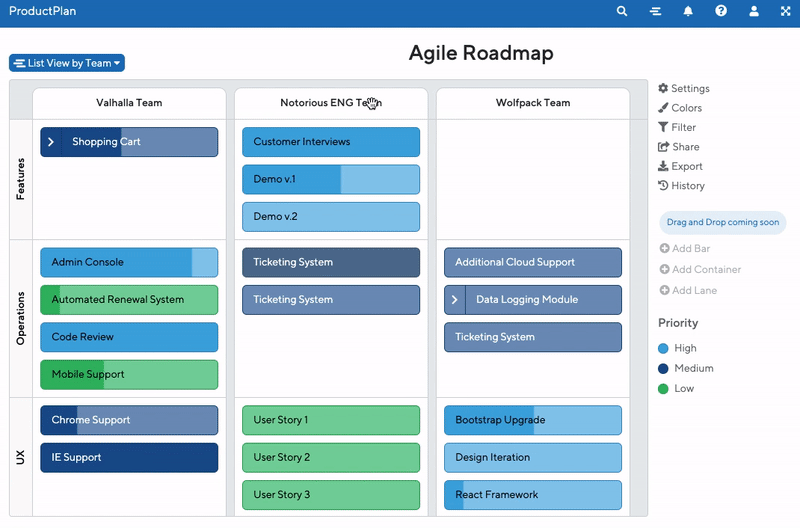The height and width of the screenshot is (528, 800).
Task: Open the roadmap list menu icon
Action: [656, 11]
